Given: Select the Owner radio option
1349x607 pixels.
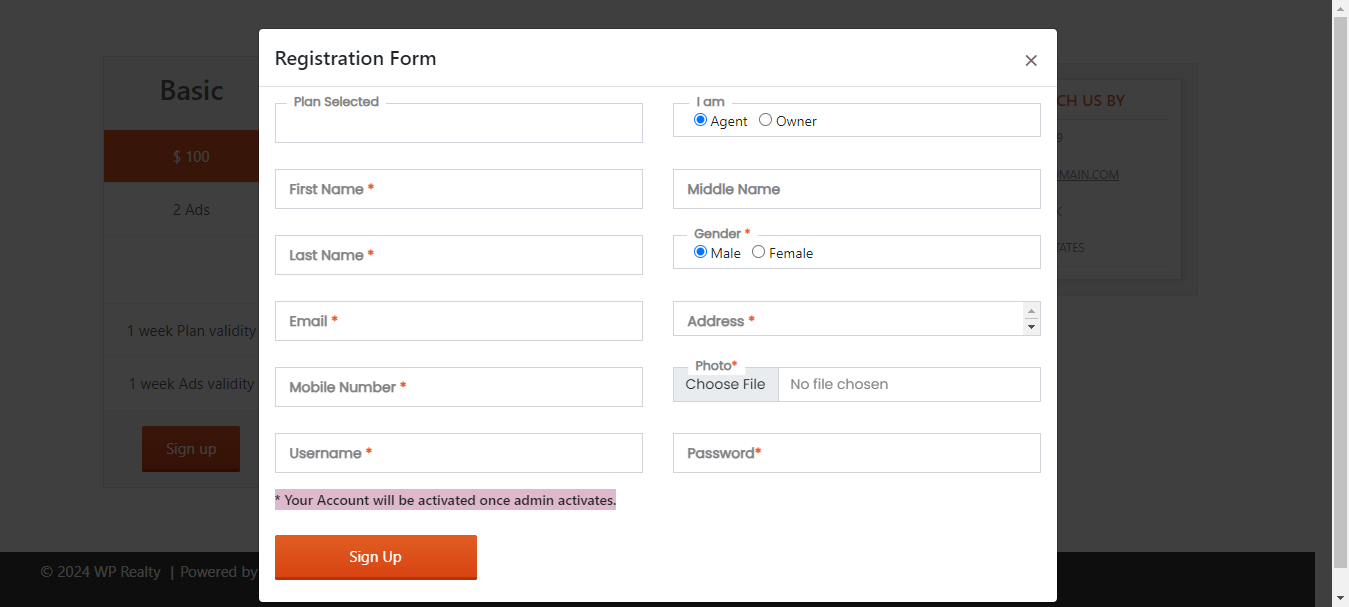Looking at the screenshot, I should point(766,120).
